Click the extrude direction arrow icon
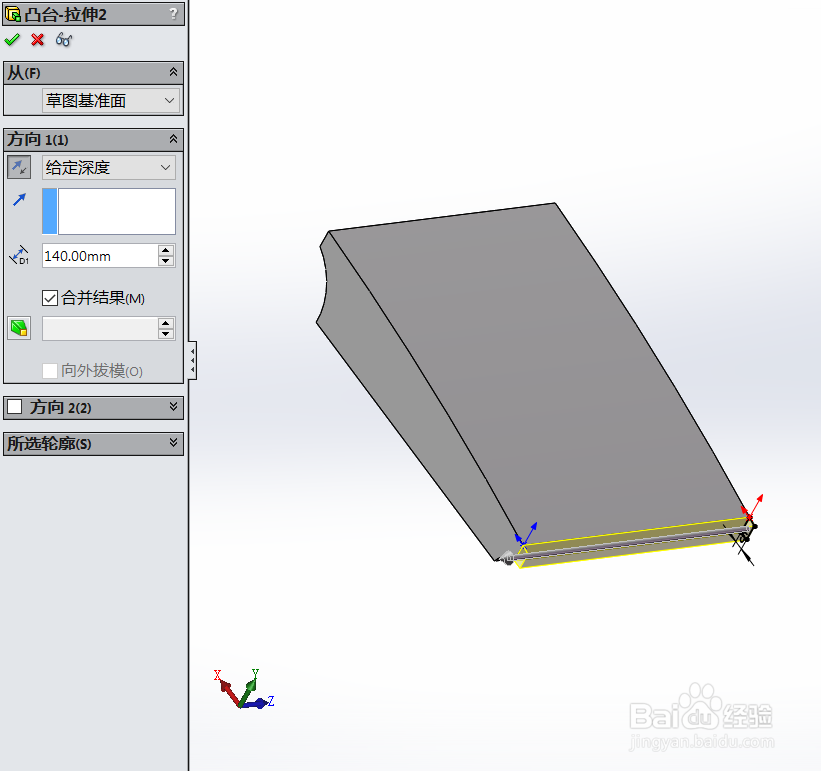821x771 pixels. [x=19, y=199]
